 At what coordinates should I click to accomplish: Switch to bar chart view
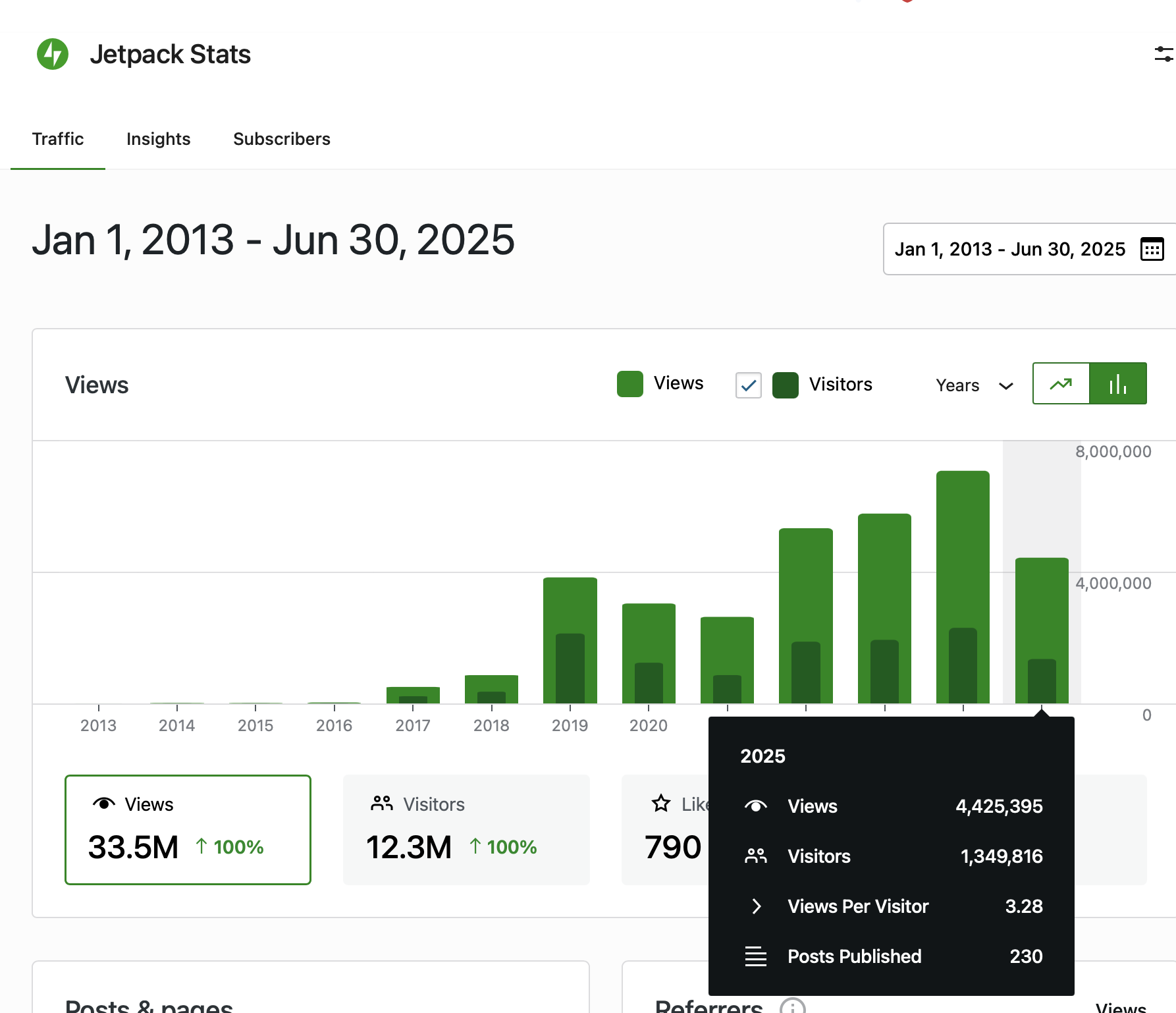[1118, 383]
